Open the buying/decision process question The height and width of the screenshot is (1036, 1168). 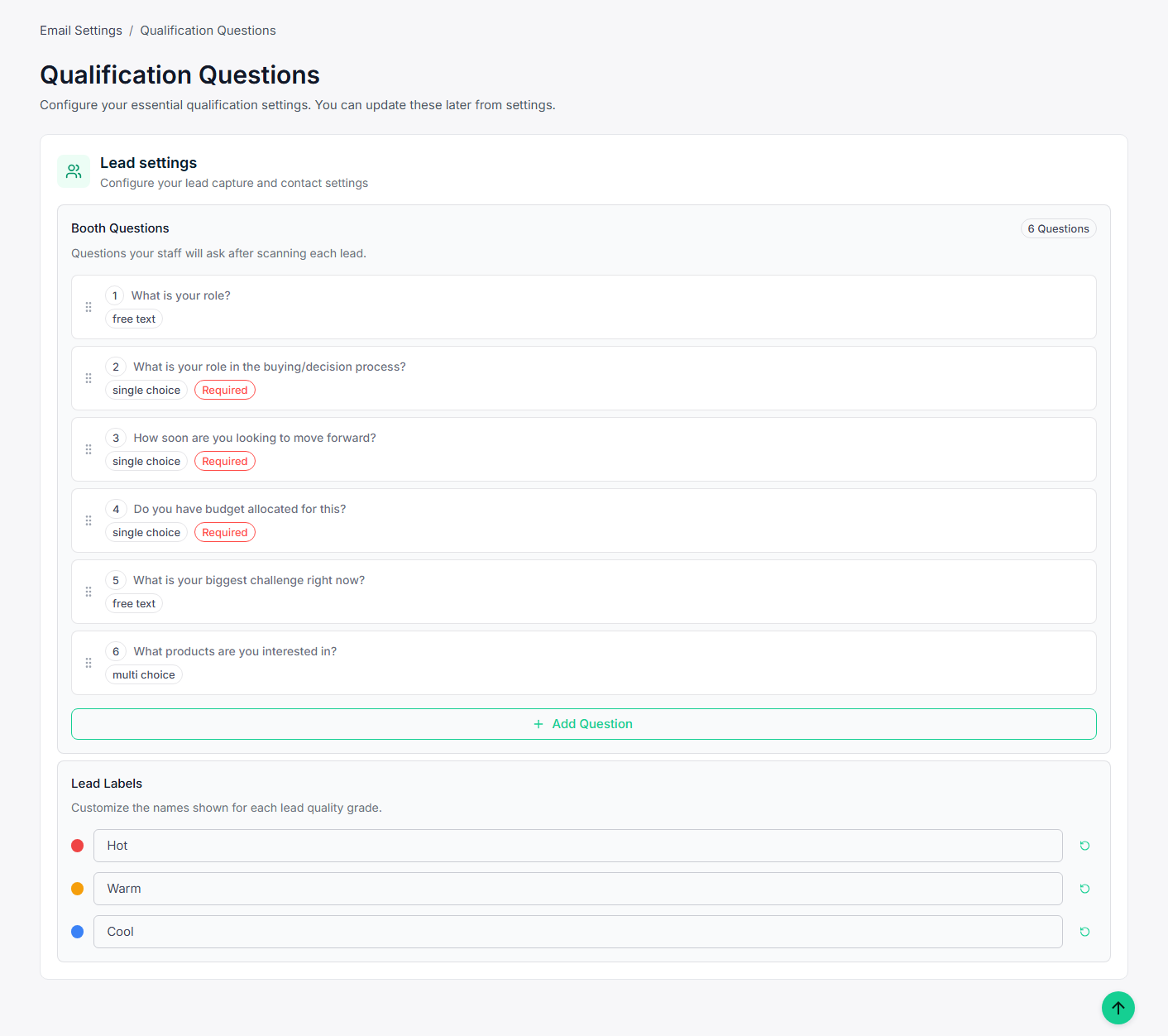tap(584, 378)
